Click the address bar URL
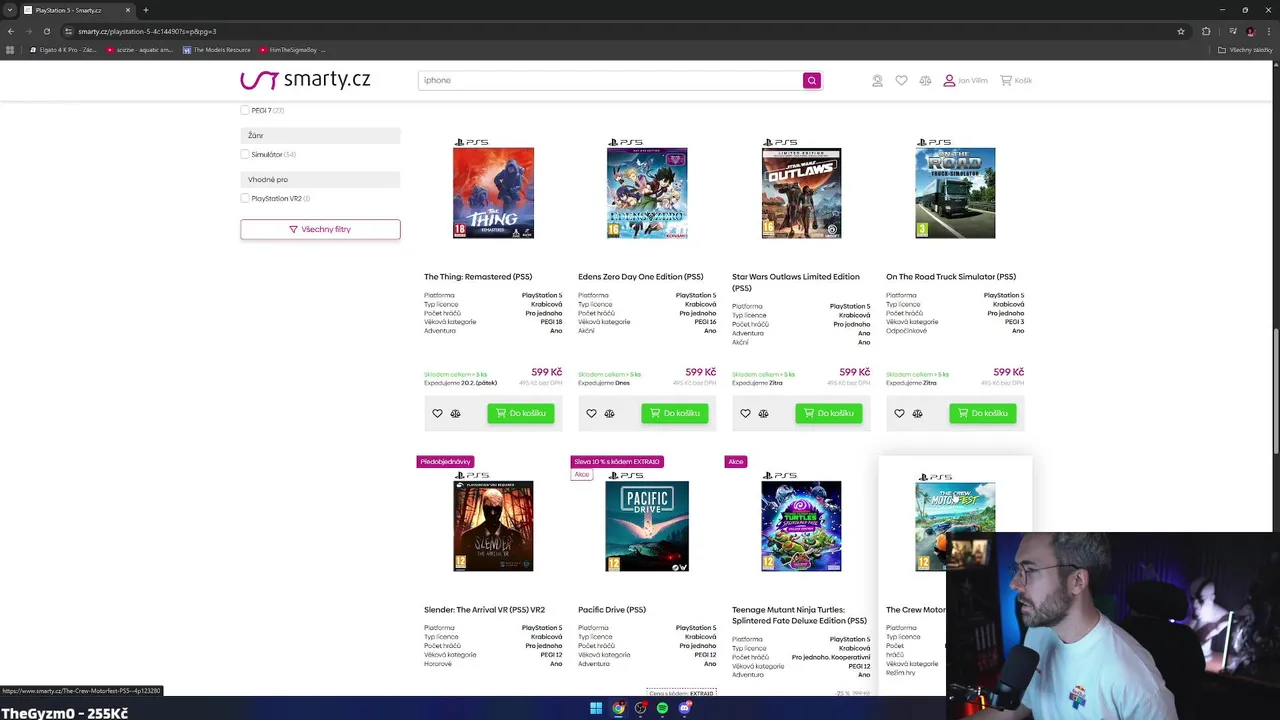 (x=147, y=31)
